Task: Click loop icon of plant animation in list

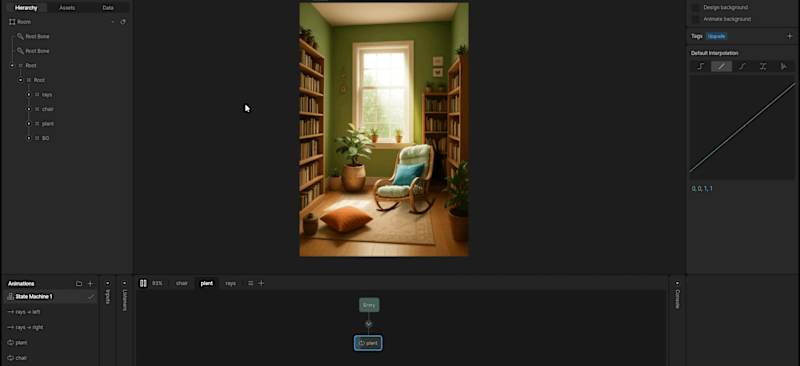Action: click(11, 343)
